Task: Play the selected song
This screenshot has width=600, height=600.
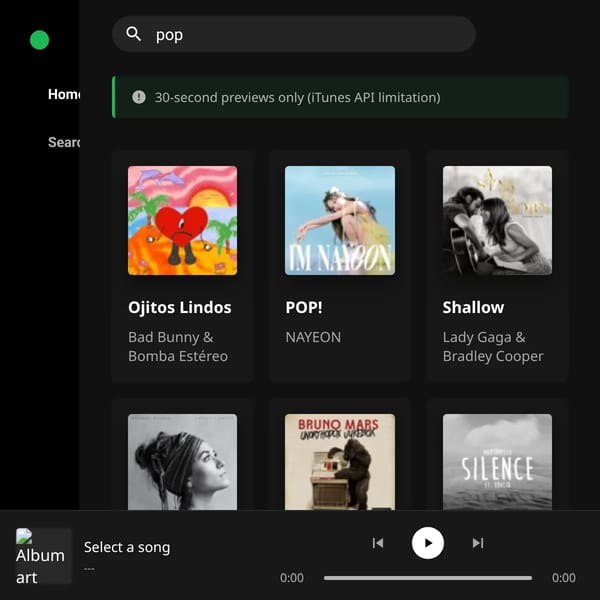Action: click(x=428, y=543)
